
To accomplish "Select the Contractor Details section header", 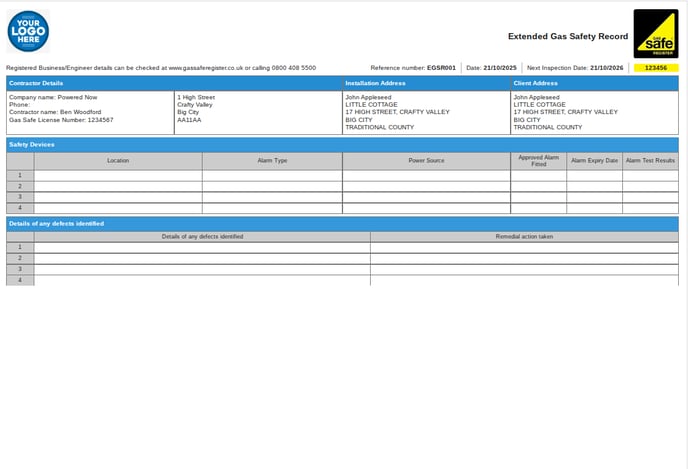I will [36, 83].
